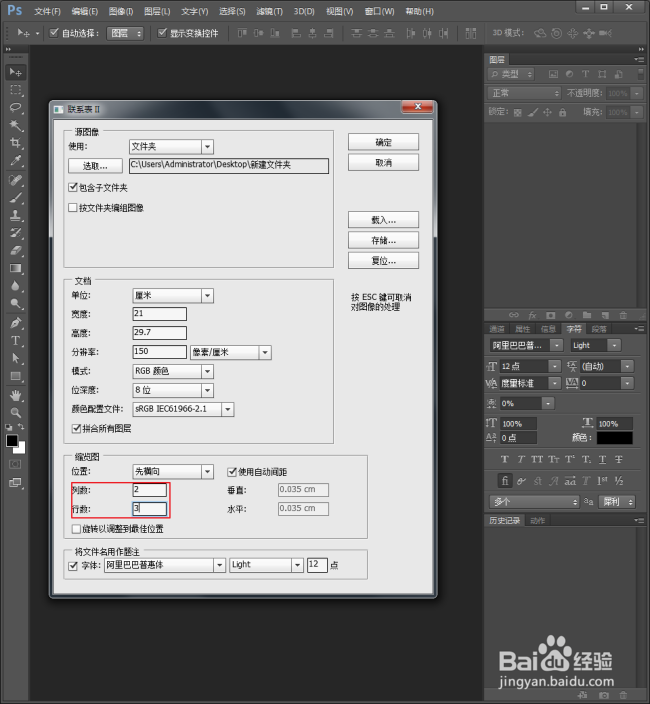Click faux bold T icon in Character panel
This screenshot has width=650, height=704.
point(505,459)
